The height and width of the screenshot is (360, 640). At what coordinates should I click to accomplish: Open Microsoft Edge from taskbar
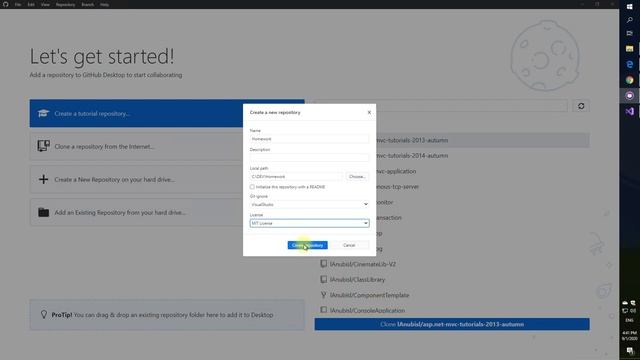tap(629, 64)
